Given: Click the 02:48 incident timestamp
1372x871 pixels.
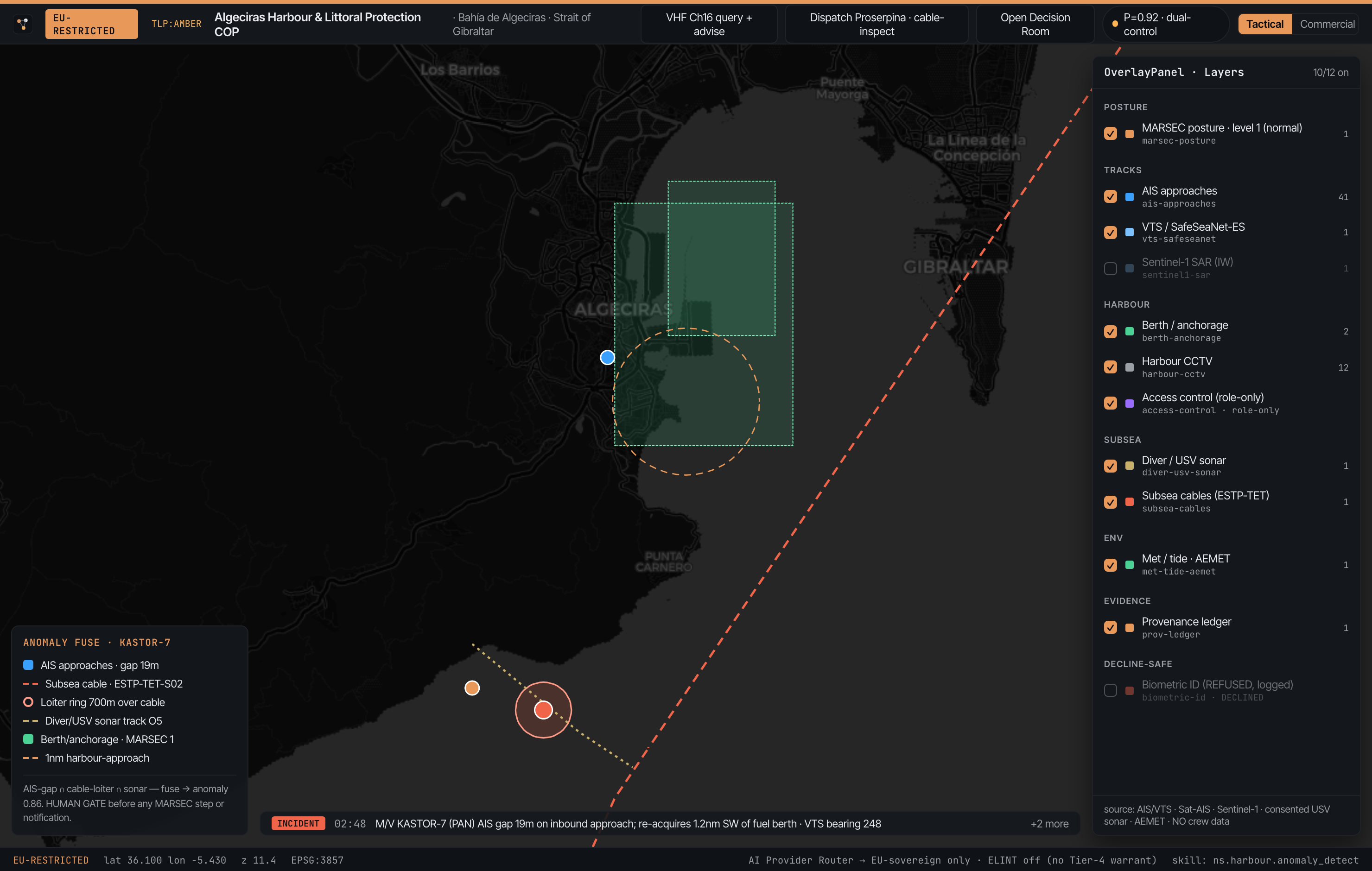Looking at the screenshot, I should click(350, 824).
